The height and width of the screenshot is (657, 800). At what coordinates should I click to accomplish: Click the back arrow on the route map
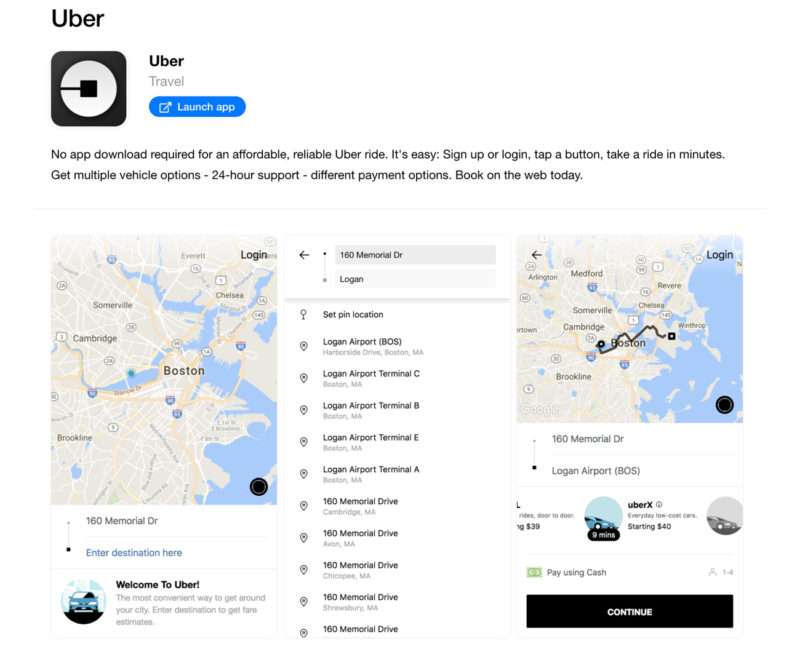[x=537, y=255]
